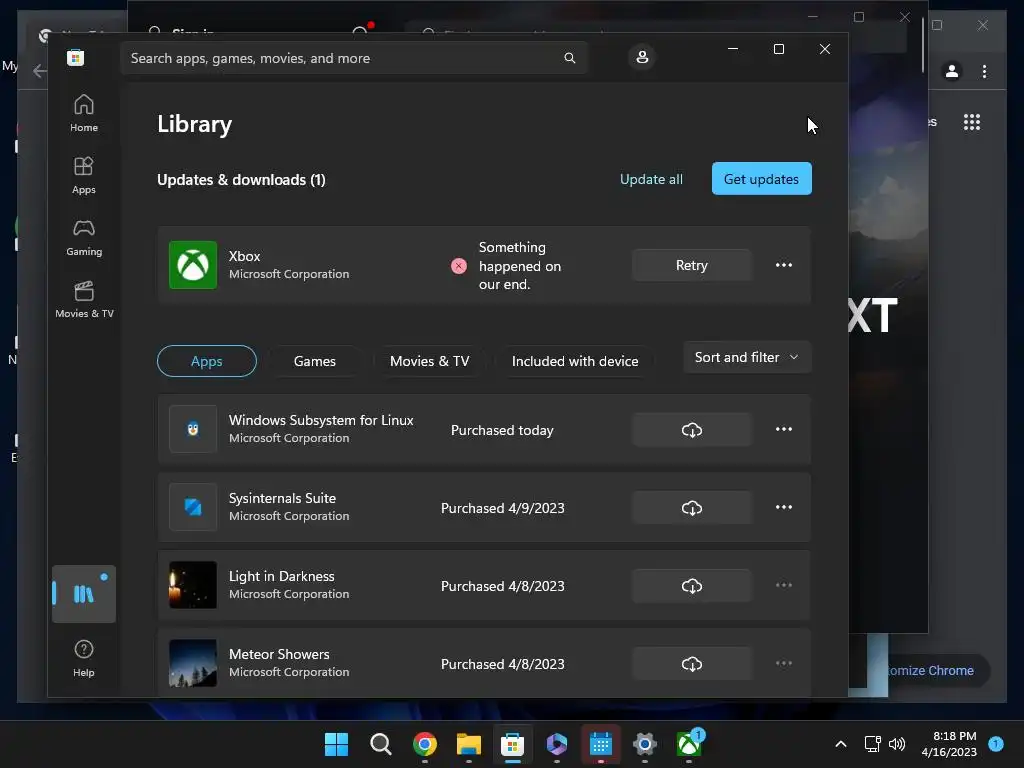Open Movies & TV section in sidebar
The image size is (1024, 768).
click(x=84, y=299)
